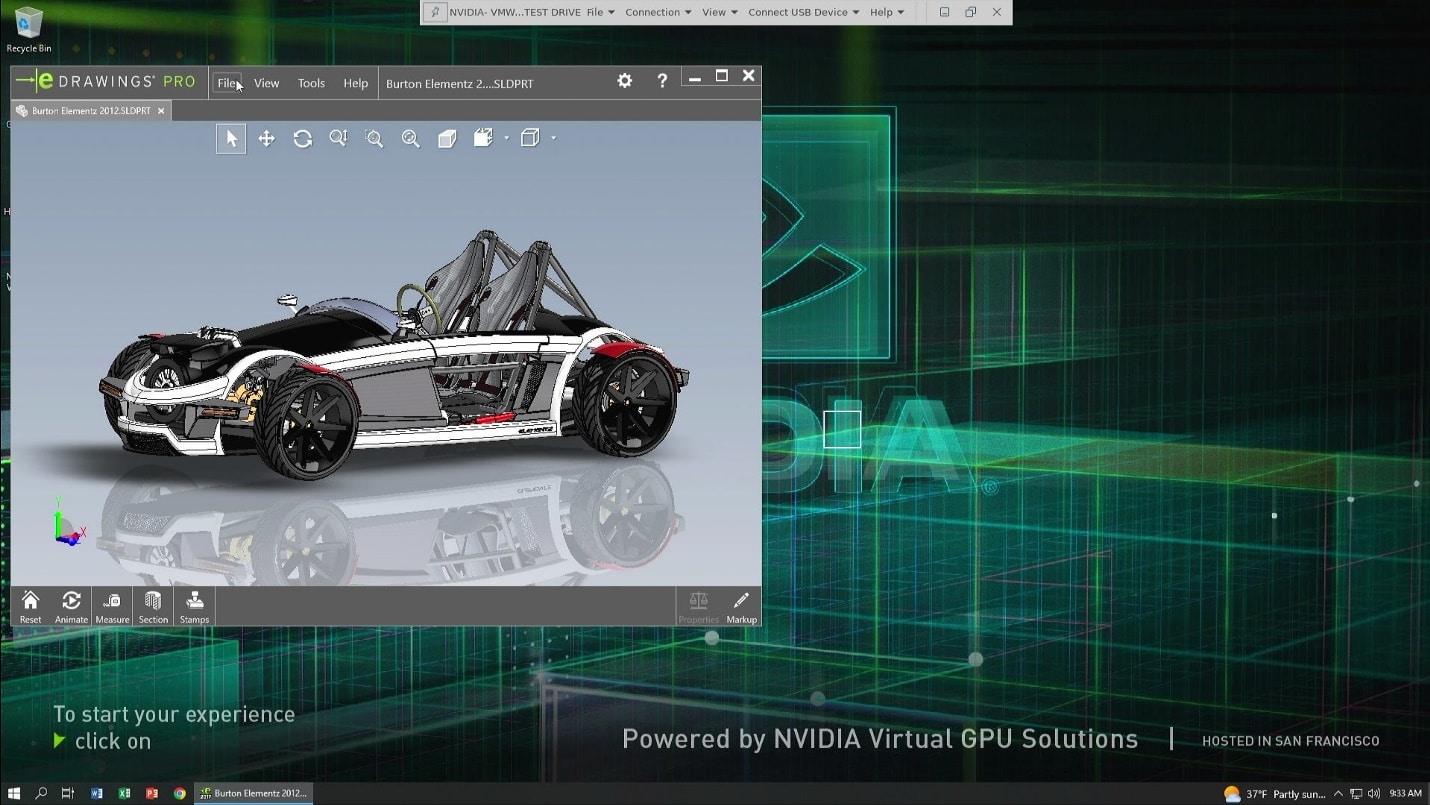Click the eDrawings question mark help icon
This screenshot has width=1430, height=805.
pyautogui.click(x=662, y=82)
